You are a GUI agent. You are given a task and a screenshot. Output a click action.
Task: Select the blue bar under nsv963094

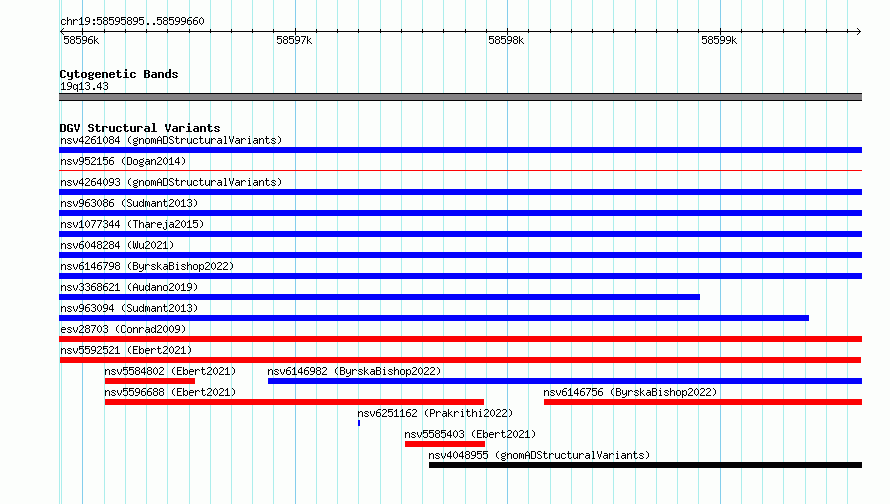click(434, 318)
